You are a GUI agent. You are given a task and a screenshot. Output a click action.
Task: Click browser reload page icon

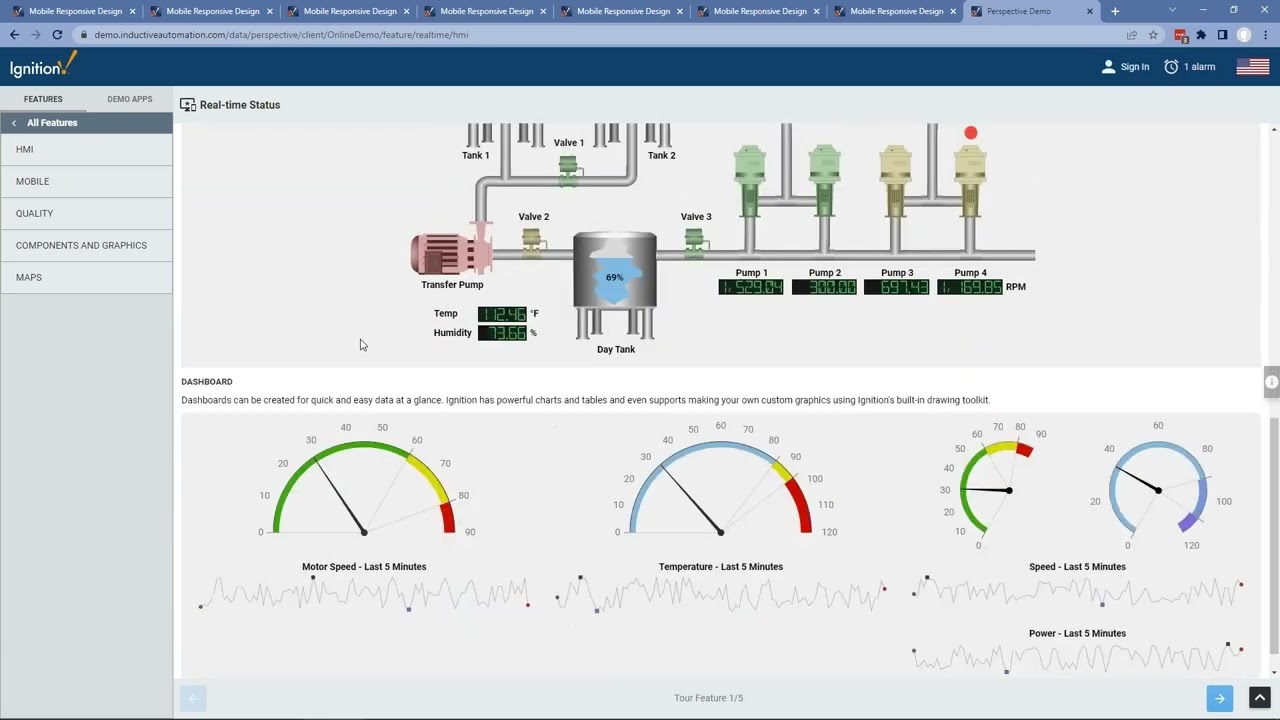pos(57,34)
